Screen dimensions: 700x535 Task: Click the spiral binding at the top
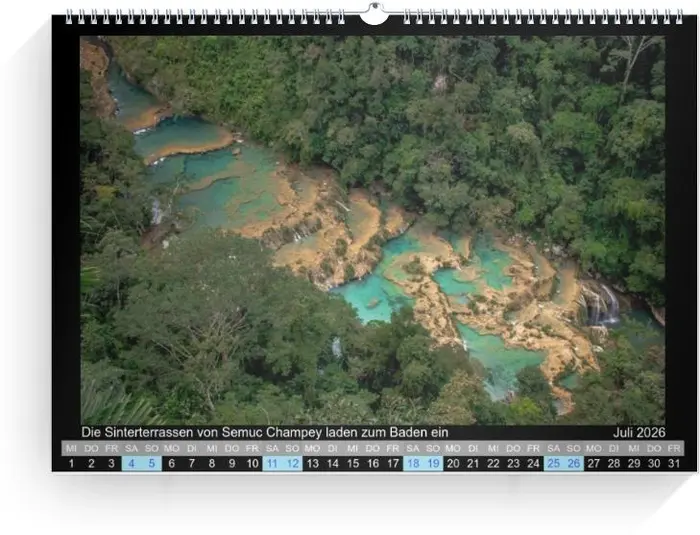pos(200,17)
